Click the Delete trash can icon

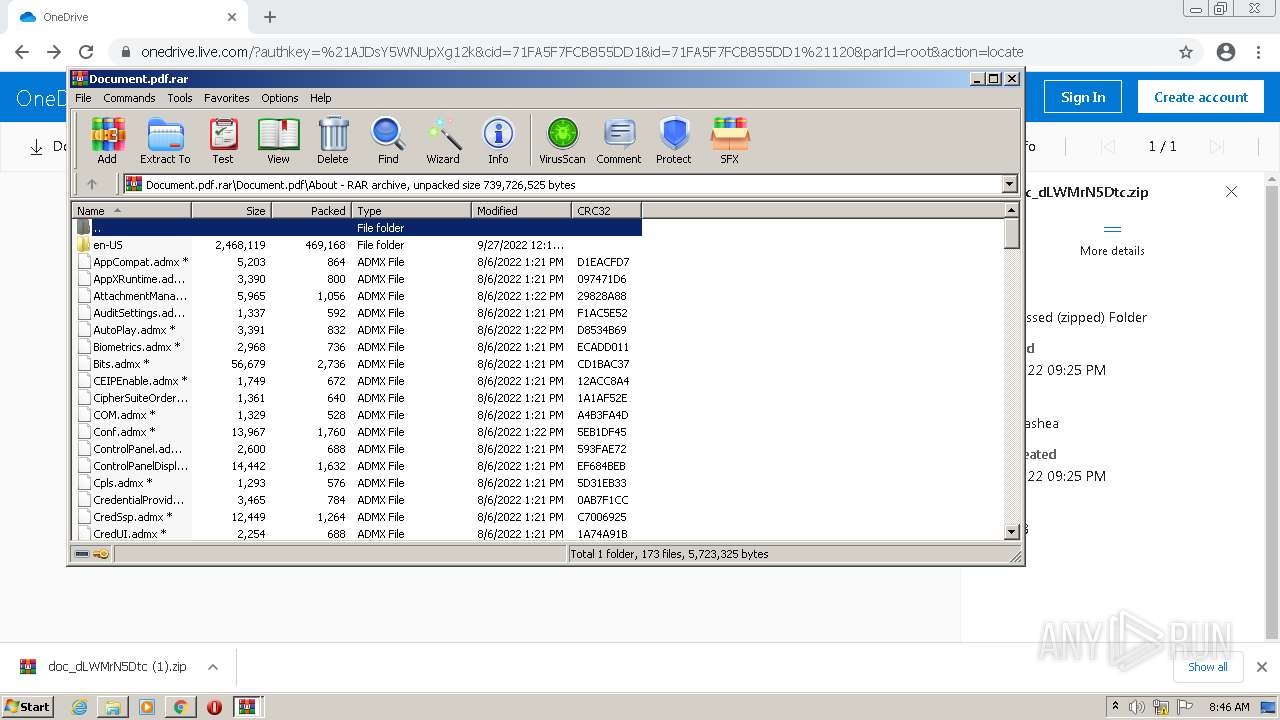[x=333, y=140]
